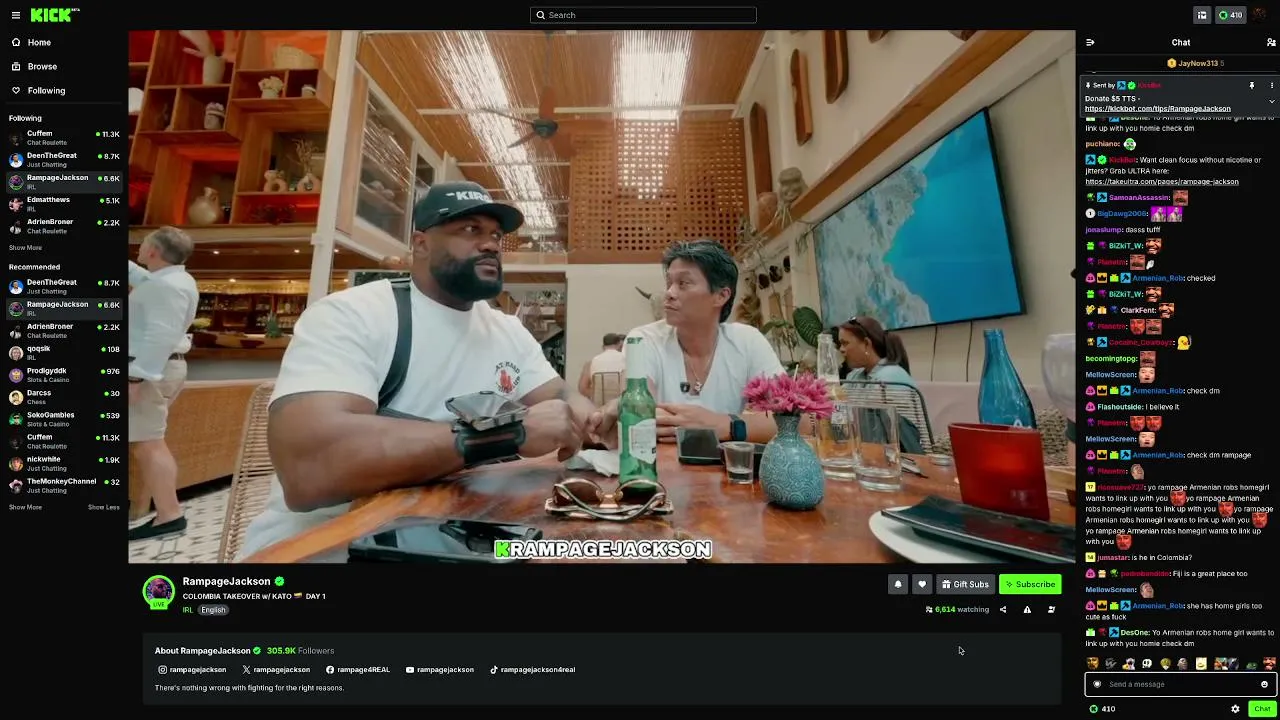
Task: Open the emoji picker in message box
Action: tap(1264, 684)
